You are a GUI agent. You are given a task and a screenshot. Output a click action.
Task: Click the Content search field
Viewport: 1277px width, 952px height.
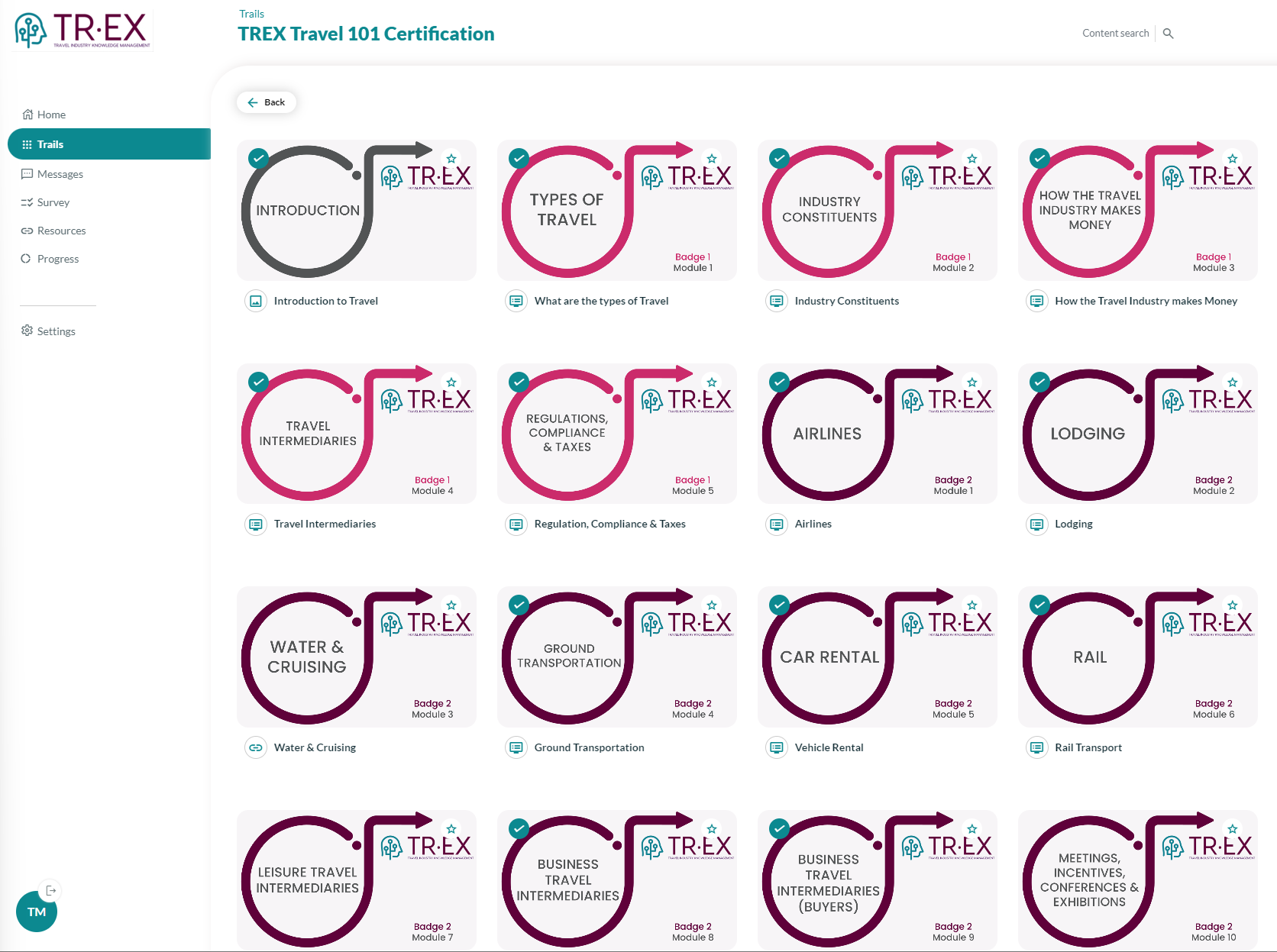click(1115, 34)
